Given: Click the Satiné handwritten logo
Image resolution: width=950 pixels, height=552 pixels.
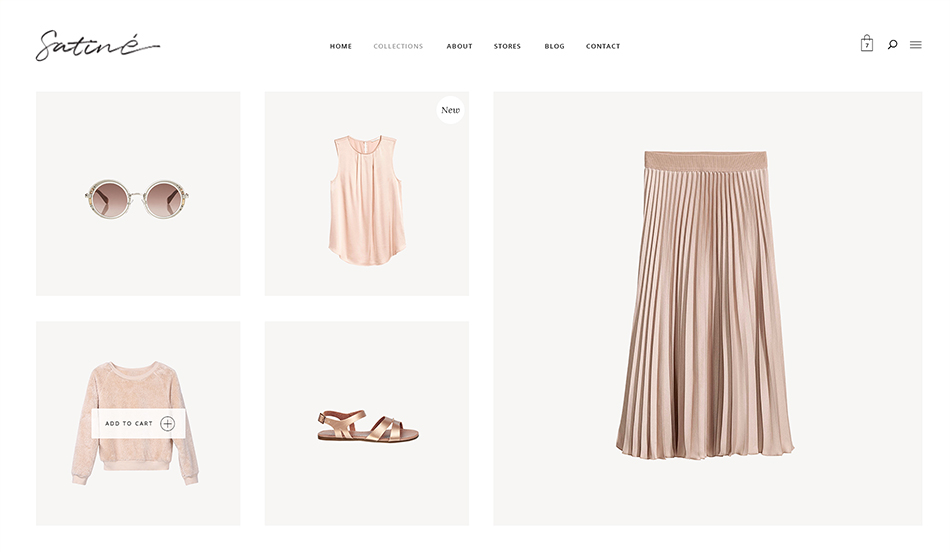Looking at the screenshot, I should click(x=97, y=46).
